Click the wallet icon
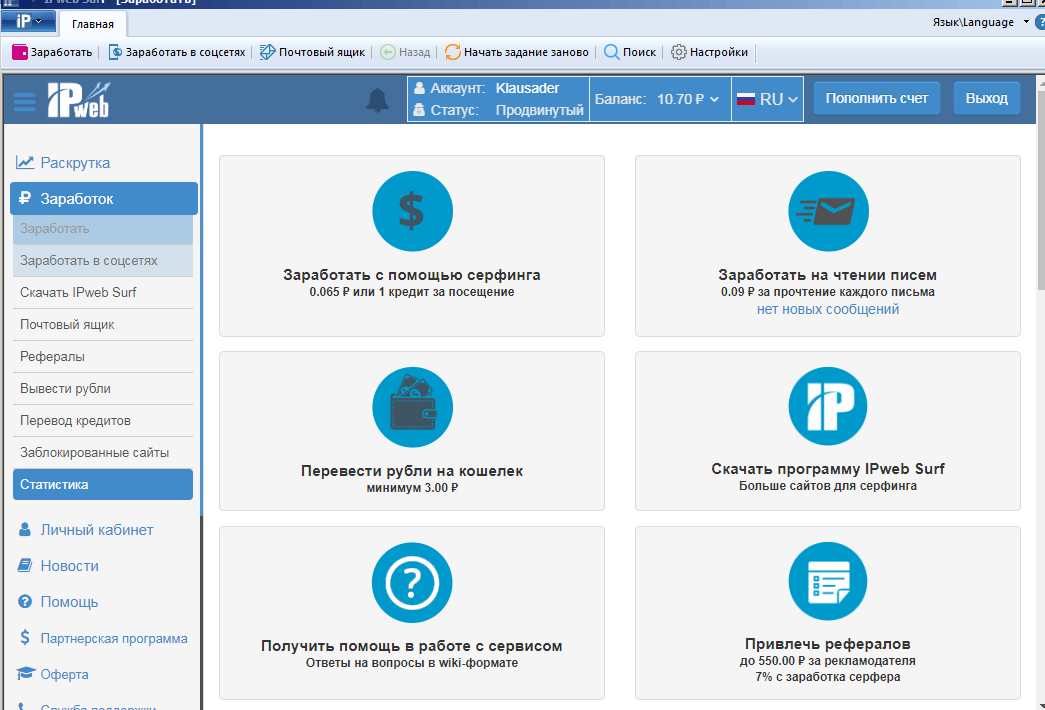Screen dimensions: 1045x710 (412, 407)
